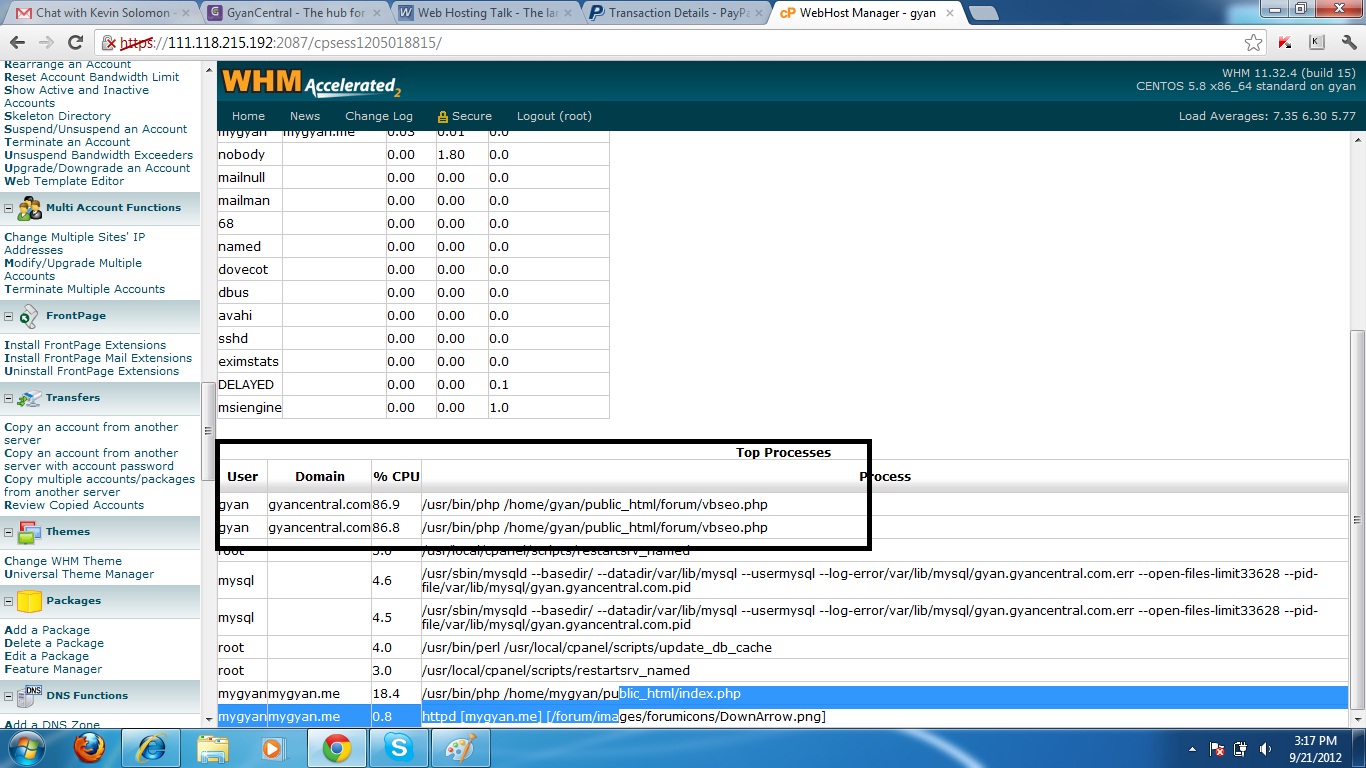Screen dimensions: 1366x768
Task: Click the taskbar clock showing 3:17 PM
Action: pyautogui.click(x=1314, y=749)
